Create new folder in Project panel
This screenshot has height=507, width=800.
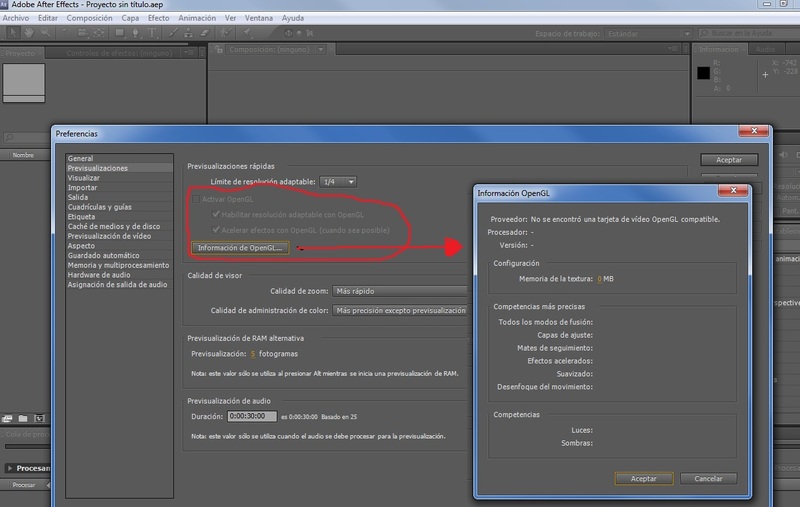pos(23,418)
